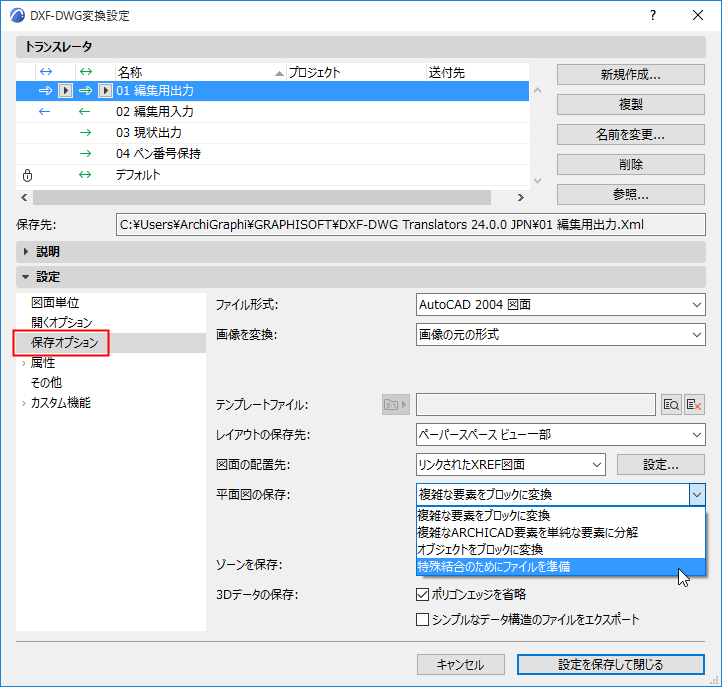Collapse the 平面図の保存 dropdown
Screen dimensions: 722x687
tap(697, 495)
